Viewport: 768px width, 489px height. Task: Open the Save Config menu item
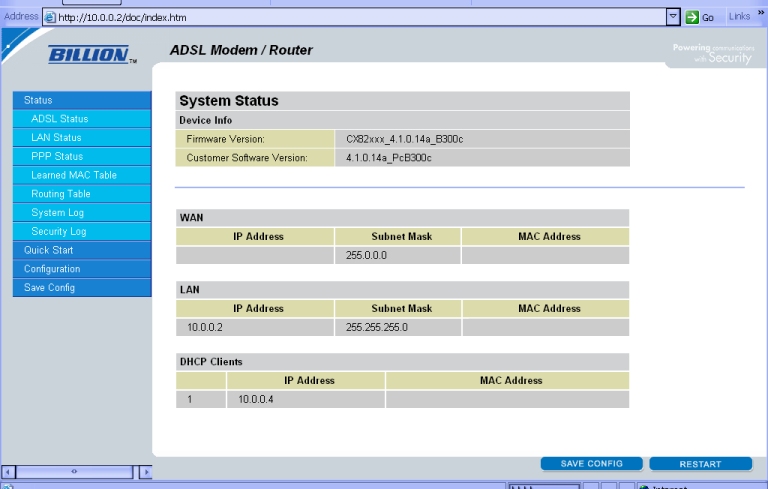tap(82, 288)
